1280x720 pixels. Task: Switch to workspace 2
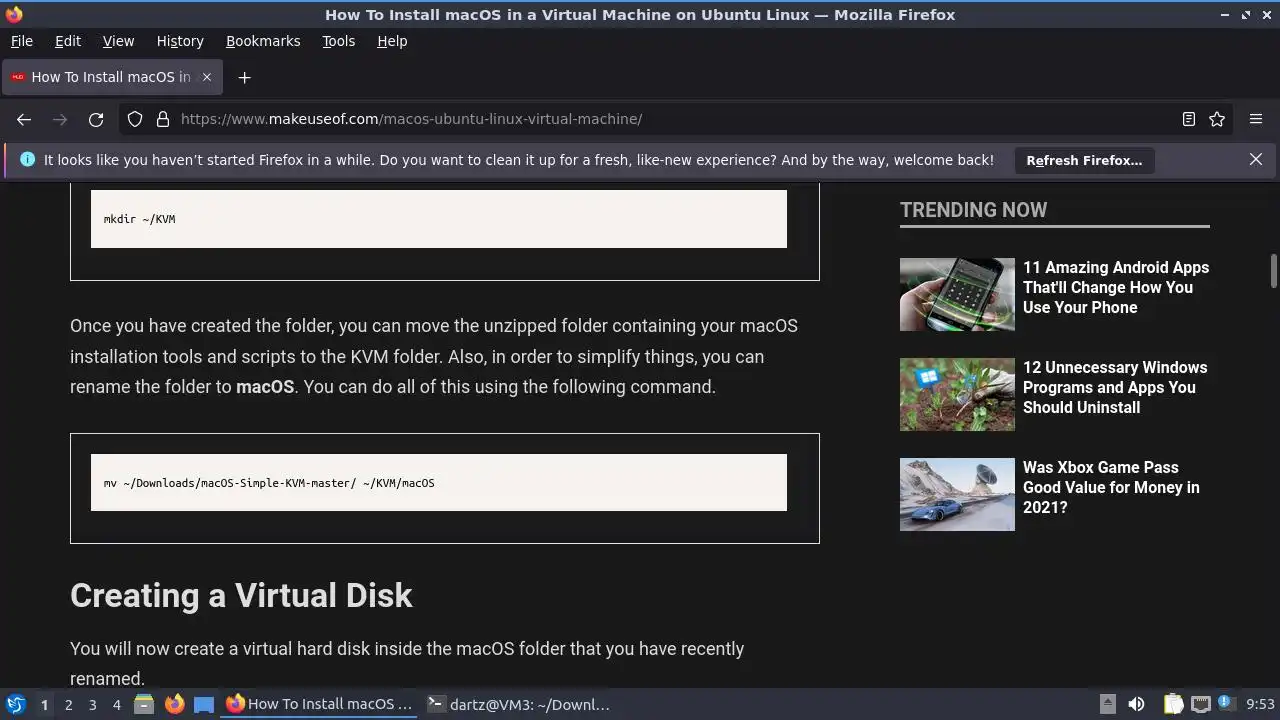tap(68, 705)
